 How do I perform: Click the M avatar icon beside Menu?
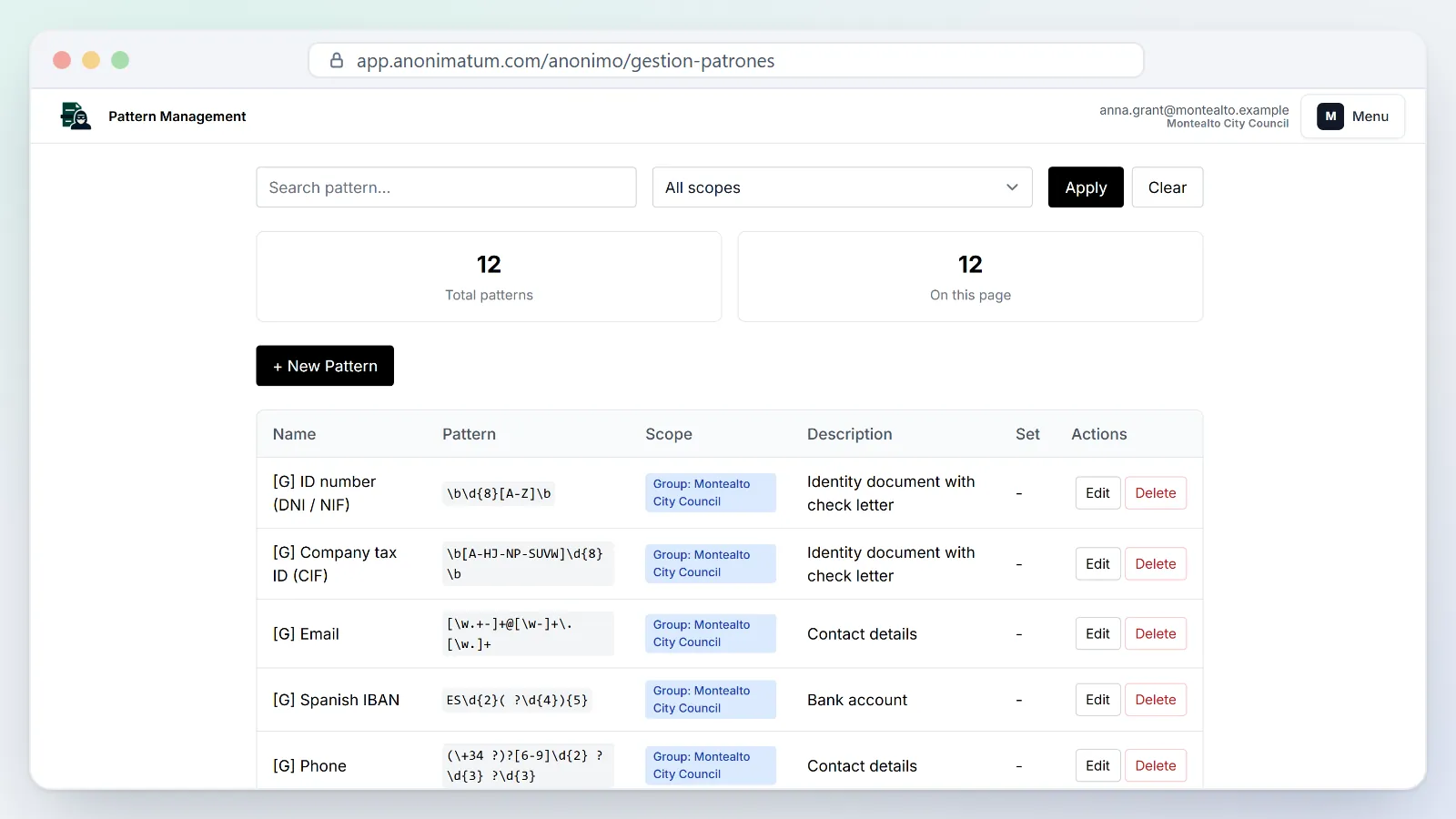pyautogui.click(x=1330, y=116)
